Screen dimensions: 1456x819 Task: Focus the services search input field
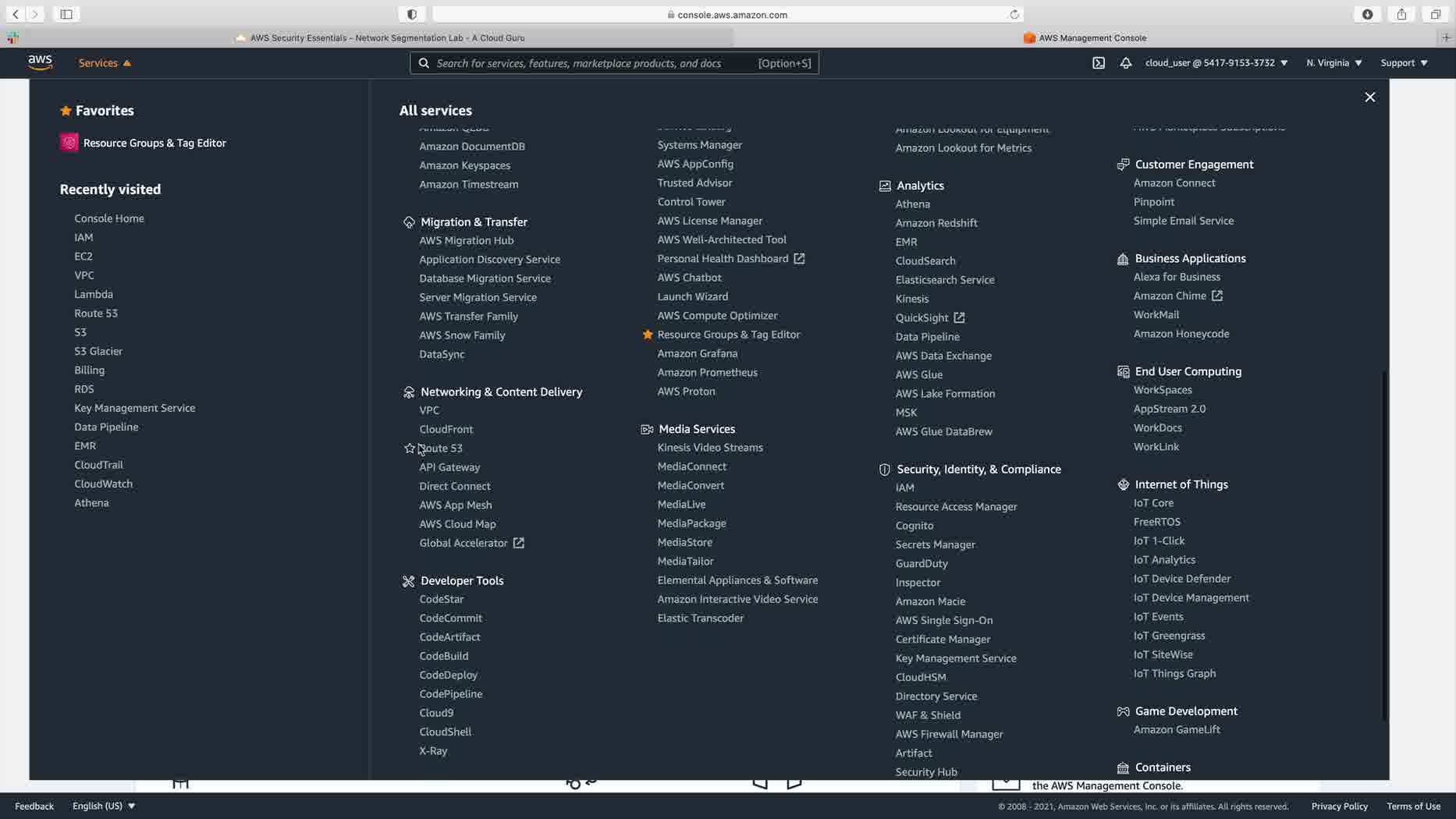point(614,63)
